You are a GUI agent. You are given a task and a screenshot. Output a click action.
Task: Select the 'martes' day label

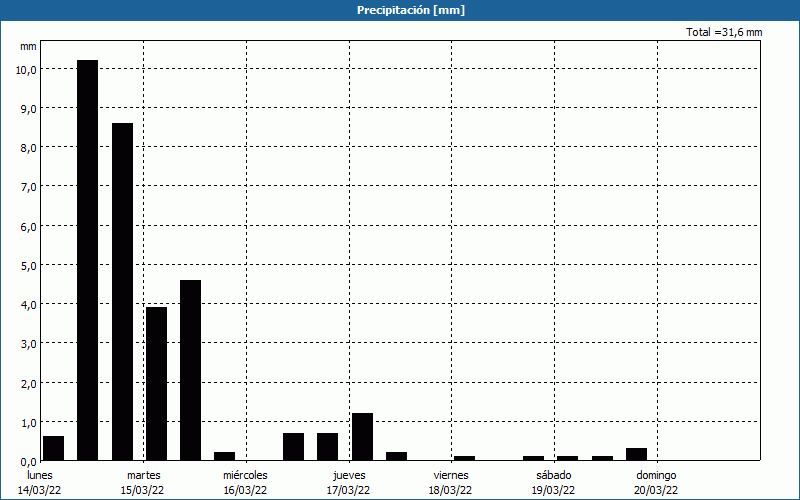coord(144,475)
